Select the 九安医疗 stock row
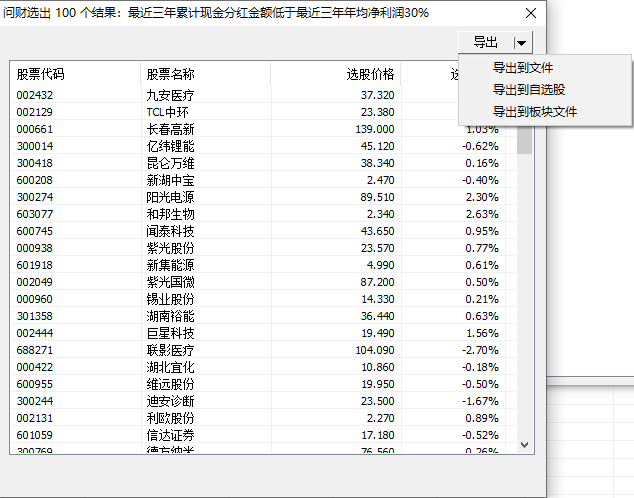 pyautogui.click(x=170, y=95)
